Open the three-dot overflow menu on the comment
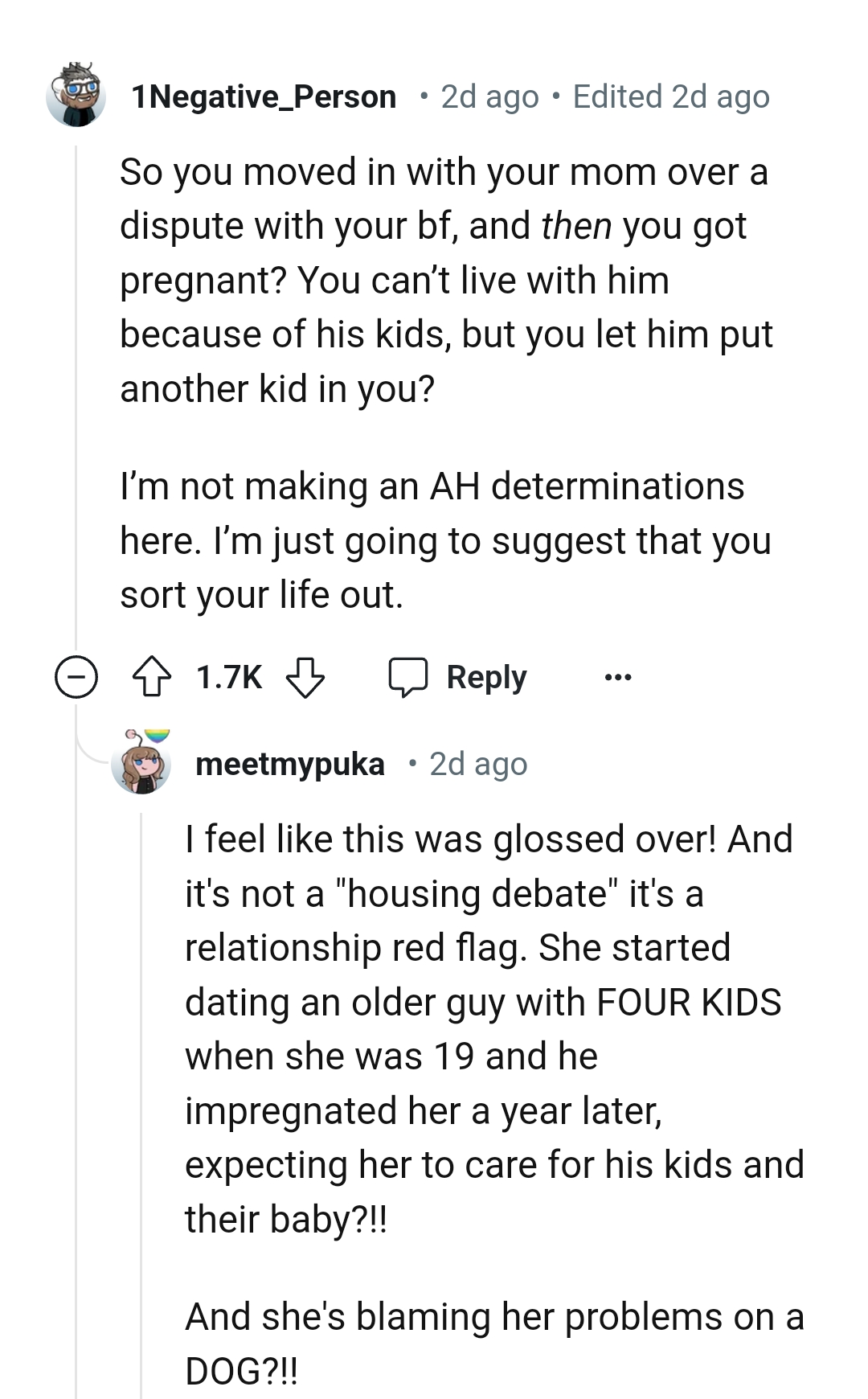This screenshot has height=1399, width=868. pos(619,677)
